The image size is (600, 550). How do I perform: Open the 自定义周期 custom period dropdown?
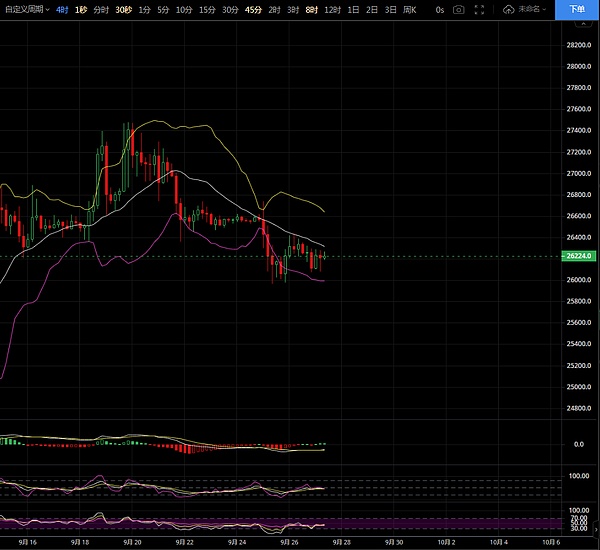(x=27, y=9)
